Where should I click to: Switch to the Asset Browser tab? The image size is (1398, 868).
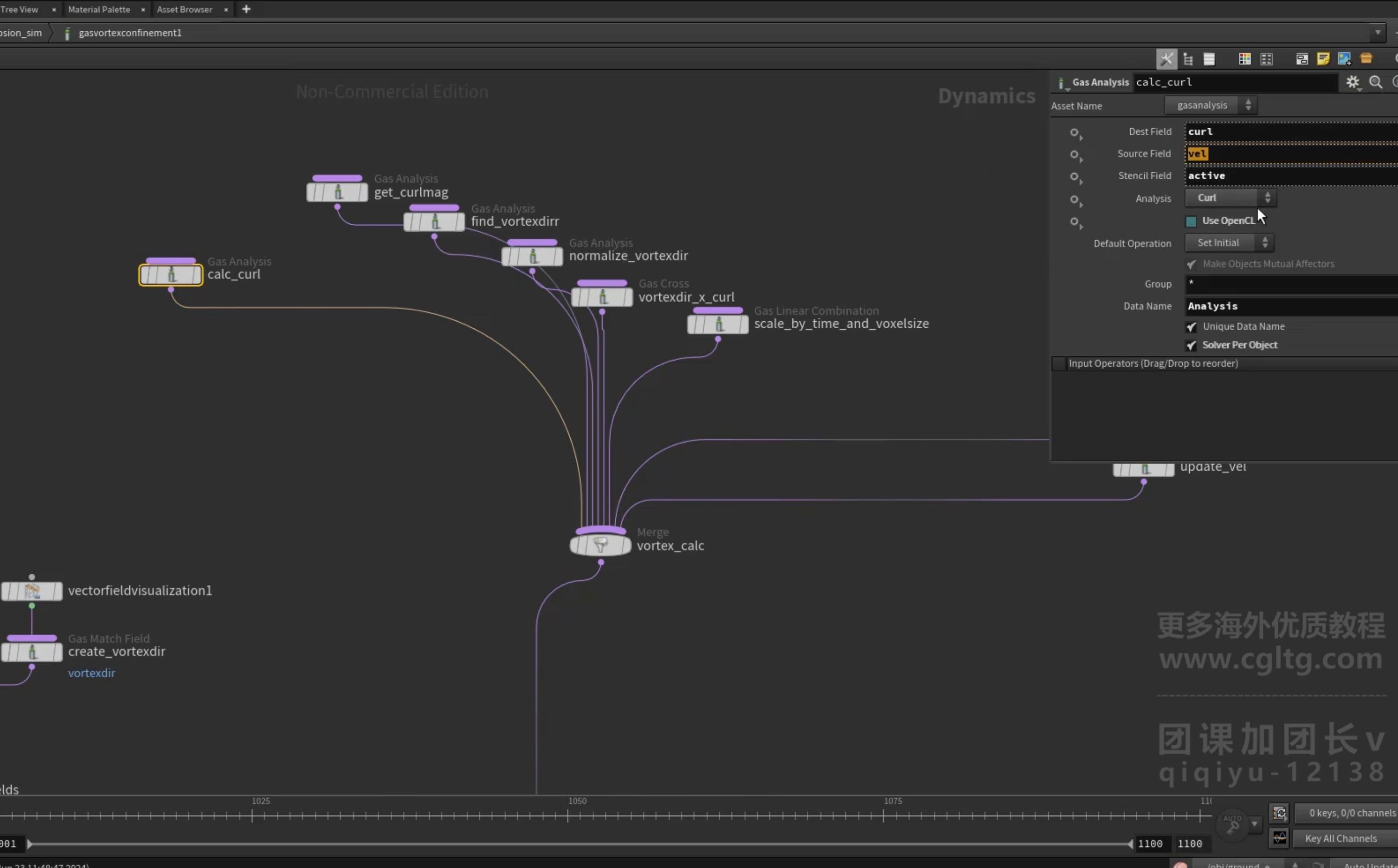click(185, 9)
